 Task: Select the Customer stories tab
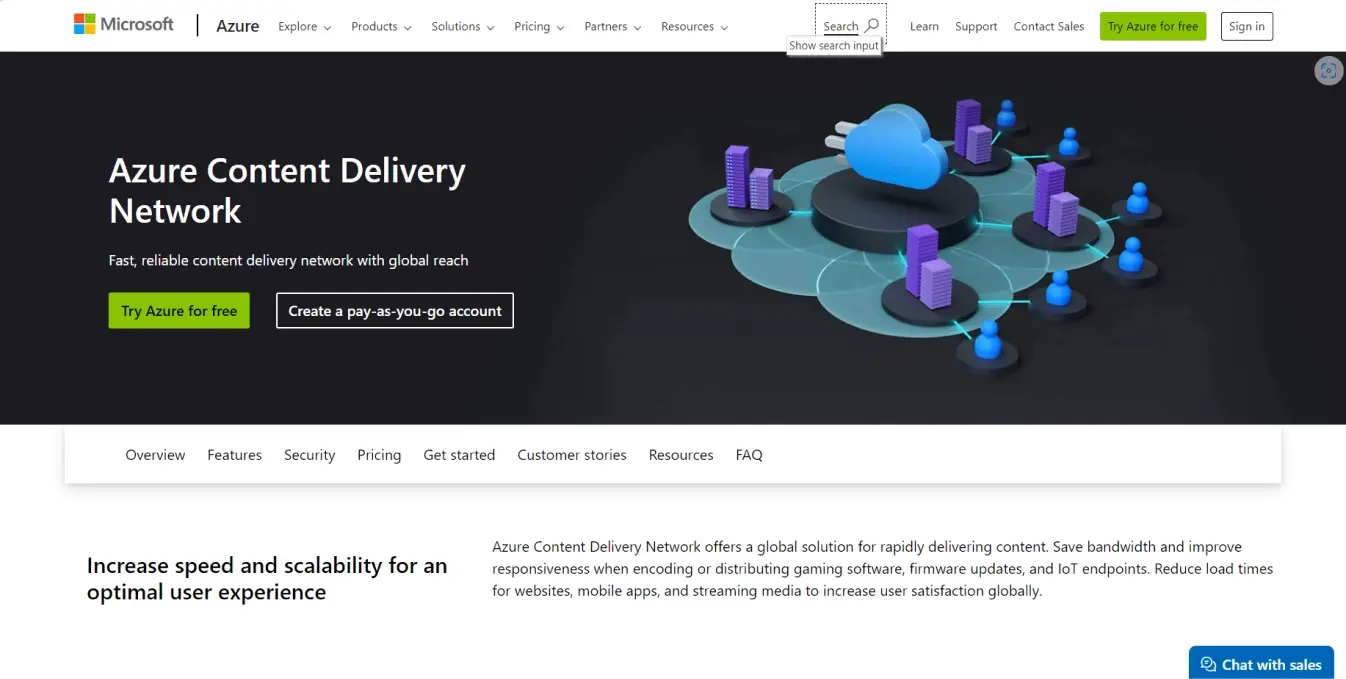pyautogui.click(x=572, y=455)
